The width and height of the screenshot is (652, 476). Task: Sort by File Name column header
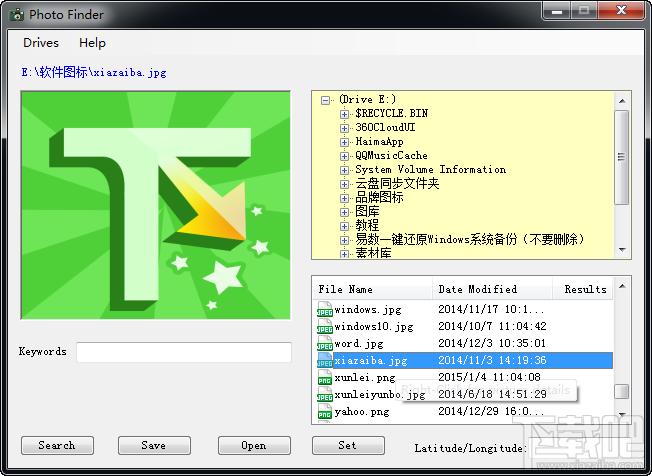(x=373, y=289)
